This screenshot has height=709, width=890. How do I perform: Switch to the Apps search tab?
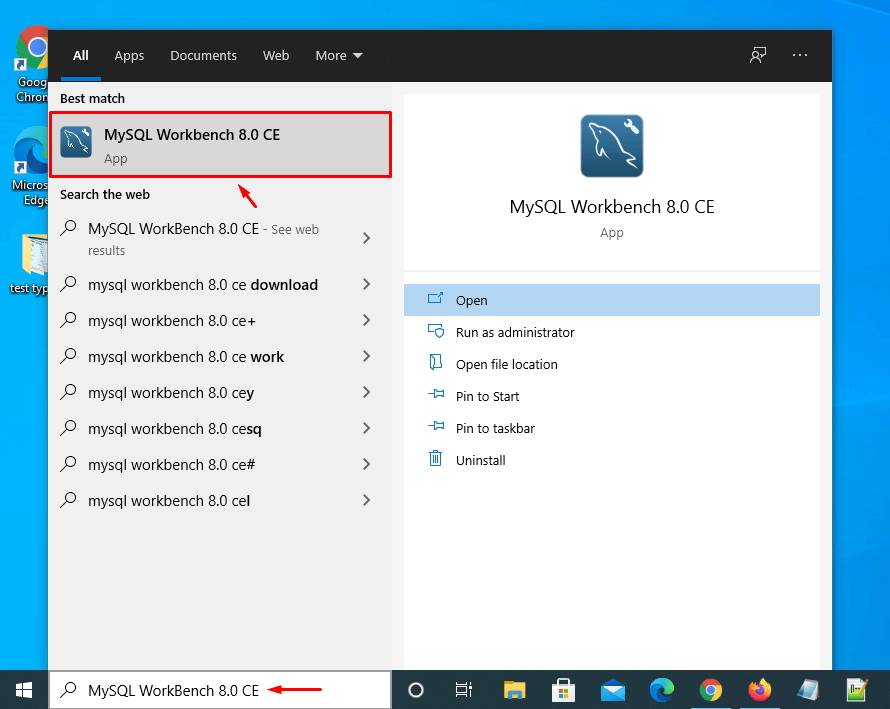[x=129, y=56]
